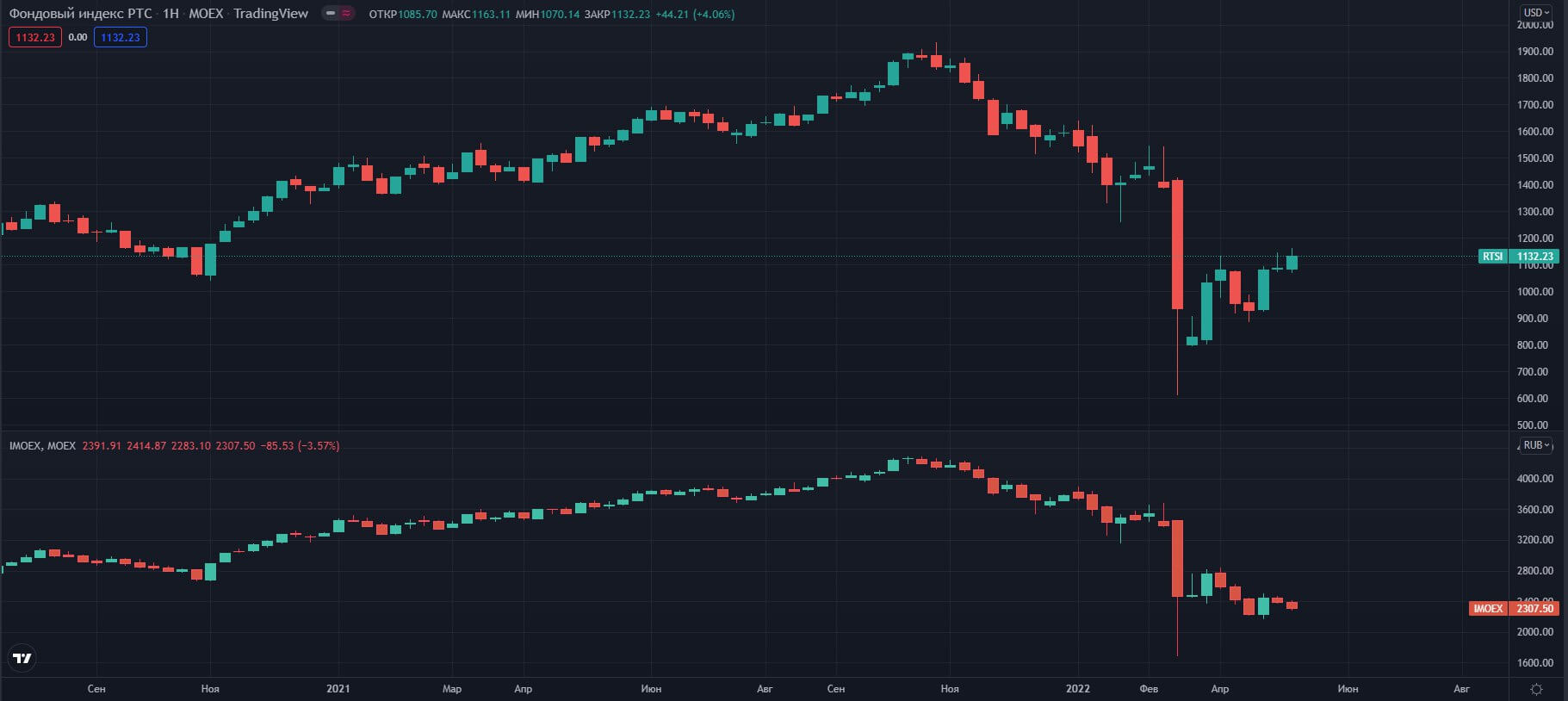Click the 3200.00 price axis label
Screen dimensions: 1568x701
(1535, 540)
